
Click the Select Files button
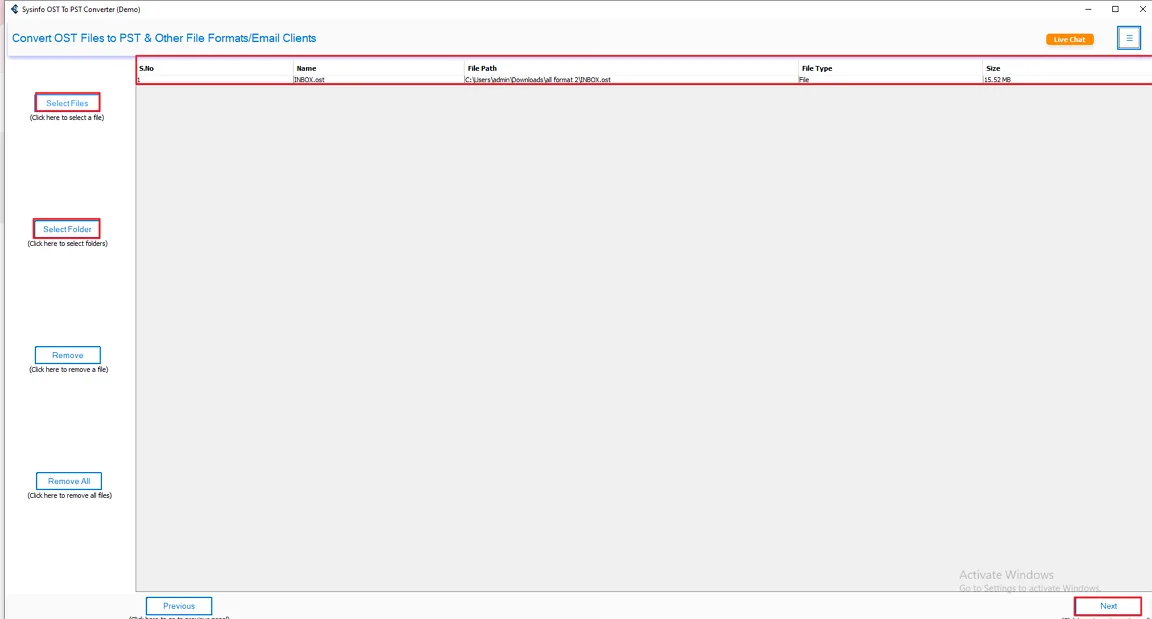67,102
